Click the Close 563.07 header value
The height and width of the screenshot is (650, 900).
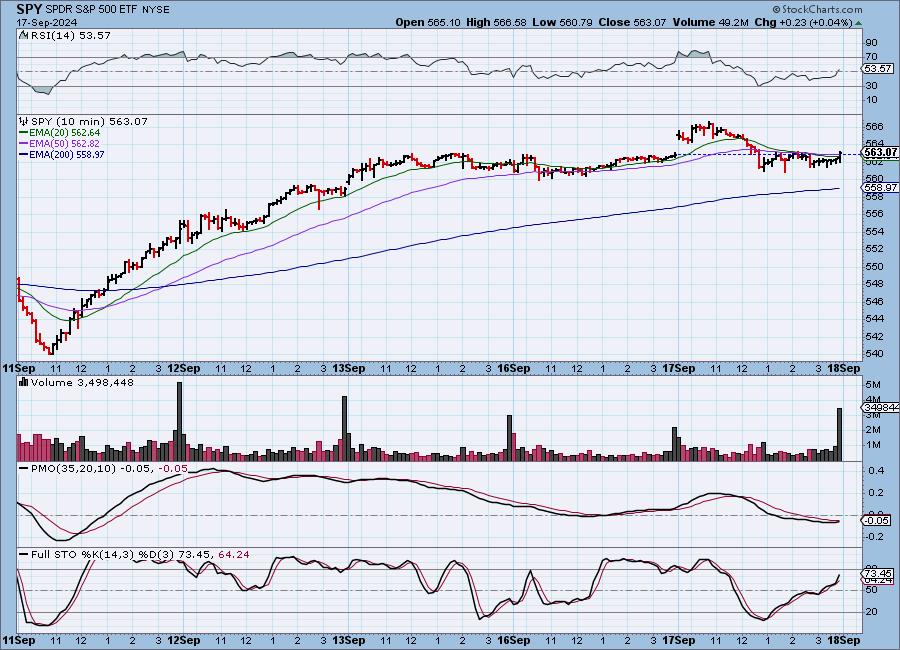pos(632,22)
